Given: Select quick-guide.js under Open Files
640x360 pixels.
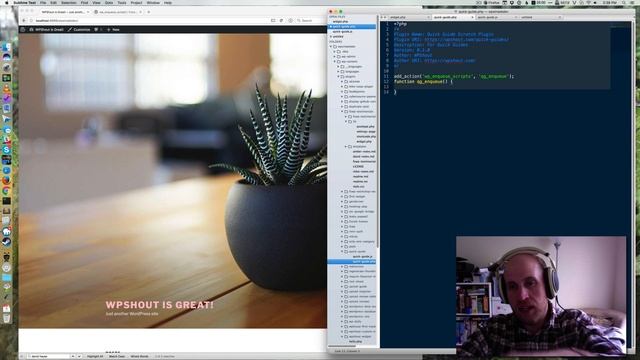Looking at the screenshot, I should tap(342, 31).
